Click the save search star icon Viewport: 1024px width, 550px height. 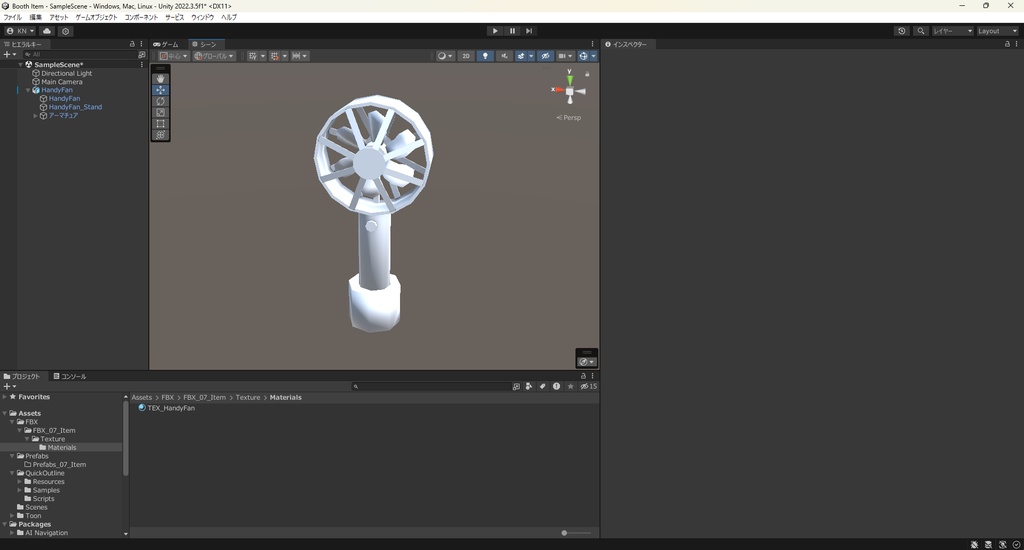click(570, 386)
